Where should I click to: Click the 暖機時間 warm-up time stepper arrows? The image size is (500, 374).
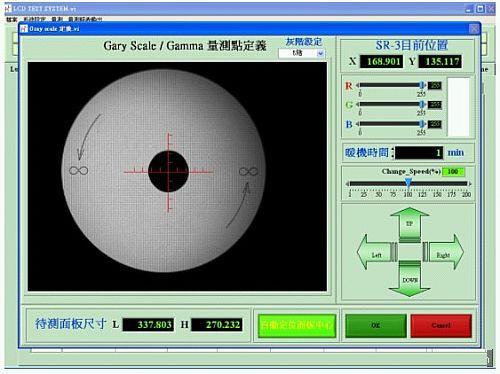[x=393, y=153]
